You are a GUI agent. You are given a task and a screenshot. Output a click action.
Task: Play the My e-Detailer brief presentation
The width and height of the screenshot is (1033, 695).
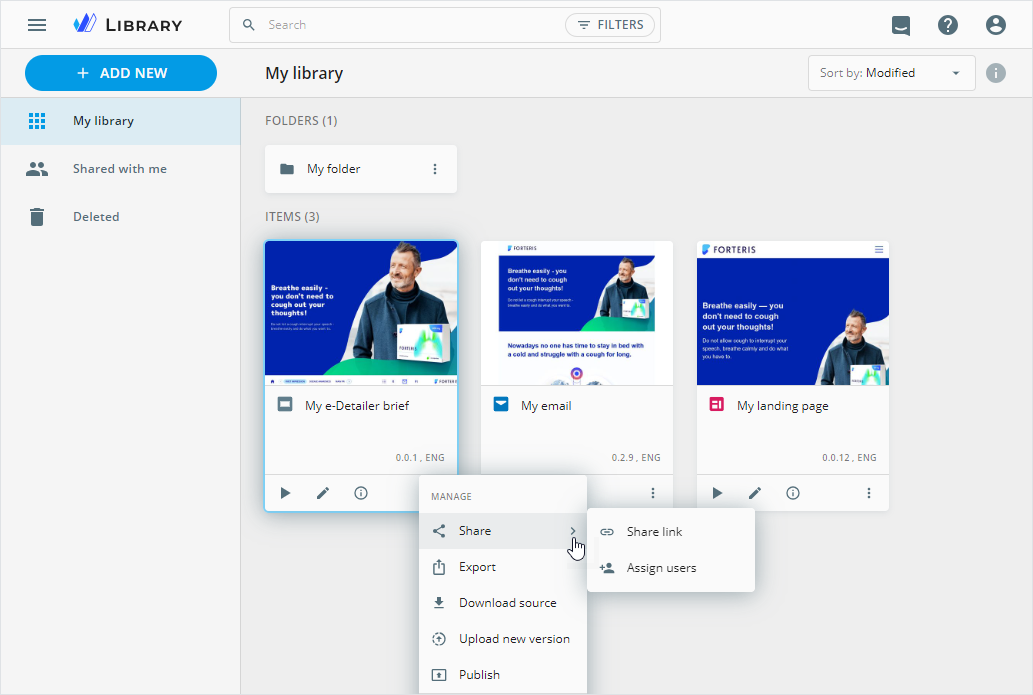point(285,493)
